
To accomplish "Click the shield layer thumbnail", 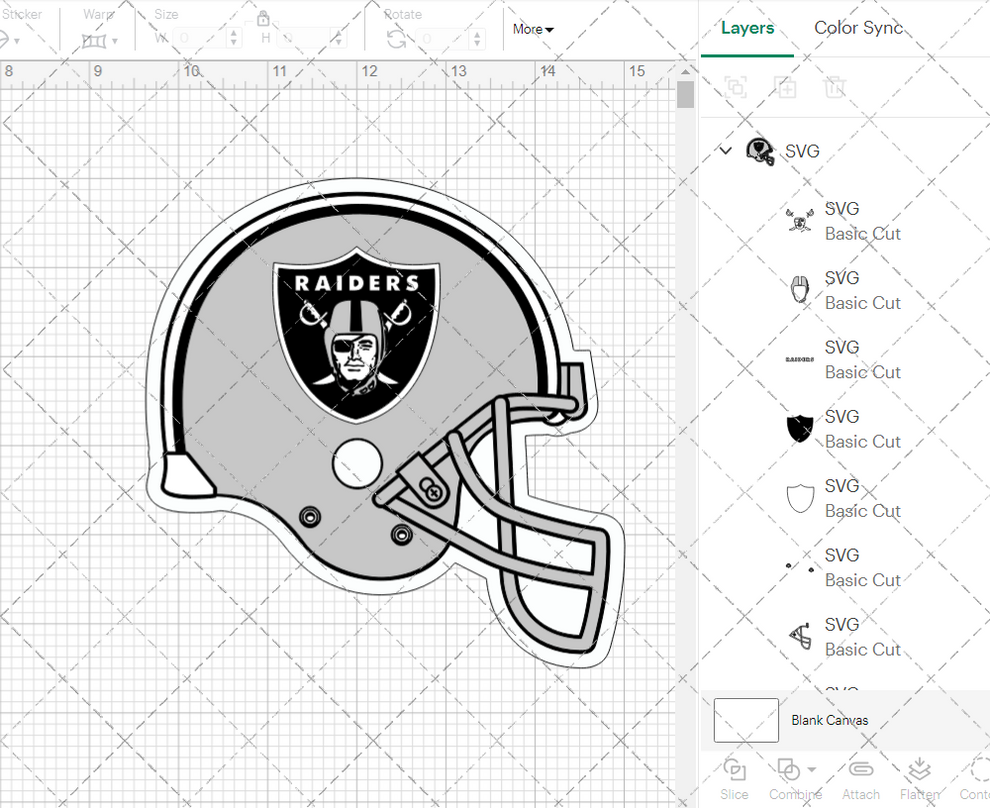I will click(x=799, y=428).
